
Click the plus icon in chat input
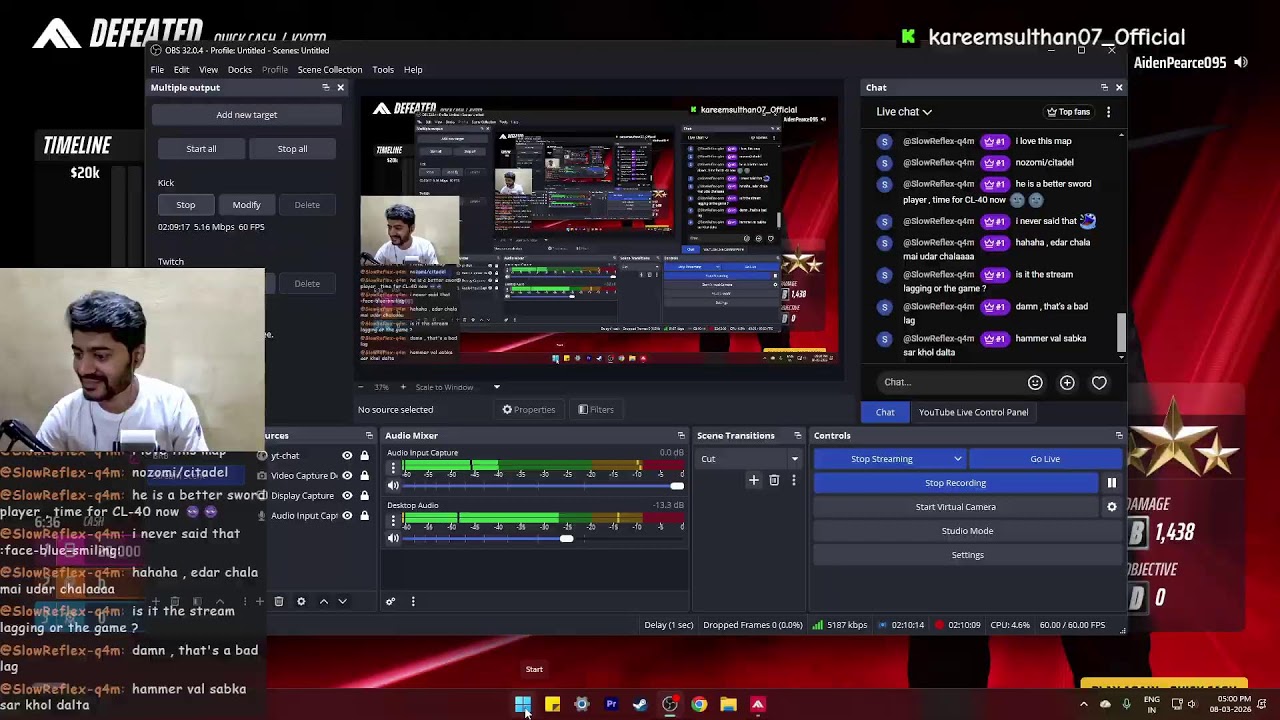pyautogui.click(x=1067, y=382)
